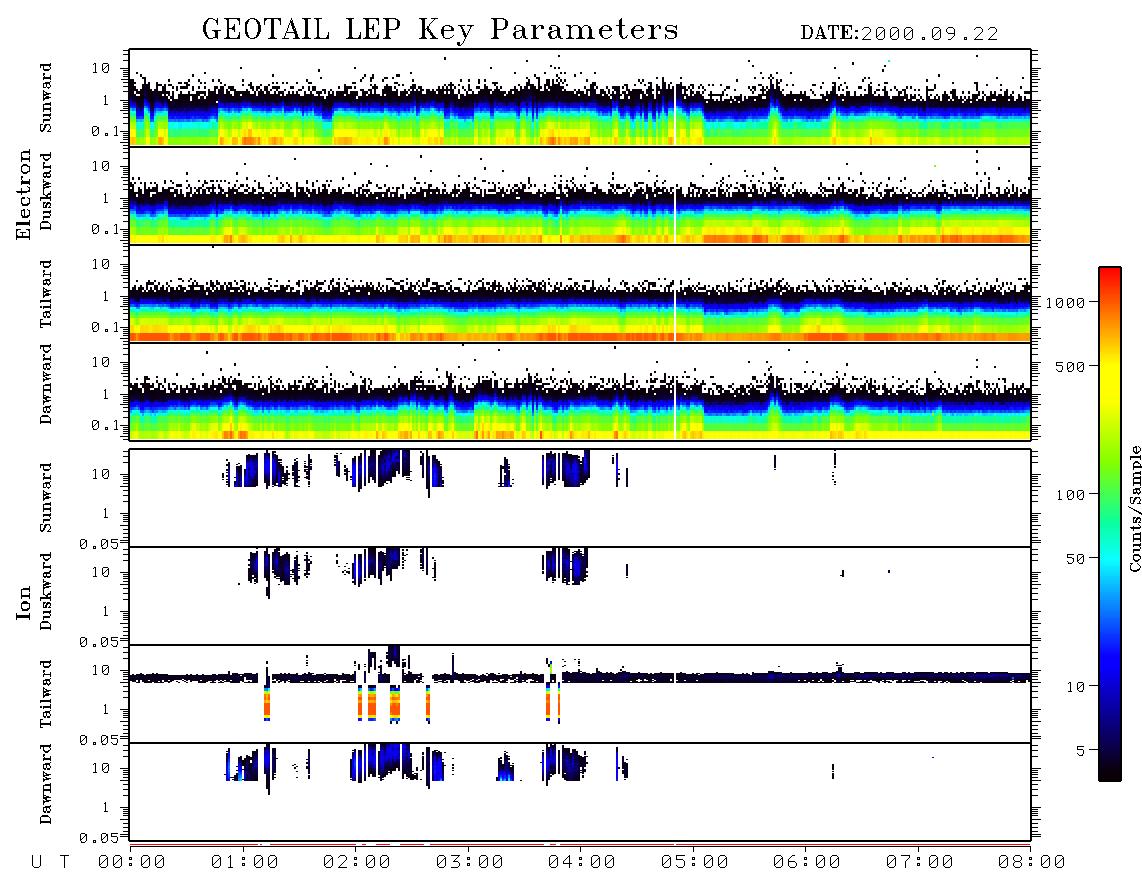The height and width of the screenshot is (880, 1142).
Task: Click the 1 tick of Ion Duskward panel
Action: 106,612
